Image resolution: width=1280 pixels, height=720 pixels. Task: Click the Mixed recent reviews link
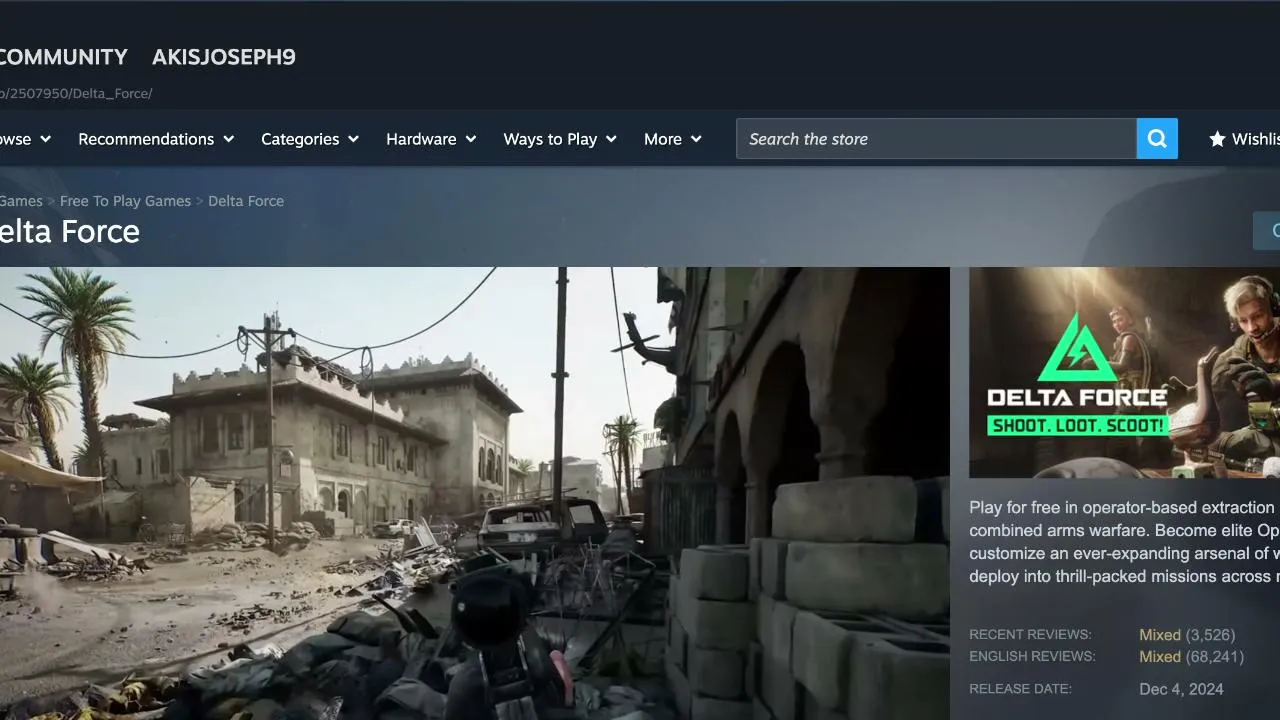pos(1160,635)
